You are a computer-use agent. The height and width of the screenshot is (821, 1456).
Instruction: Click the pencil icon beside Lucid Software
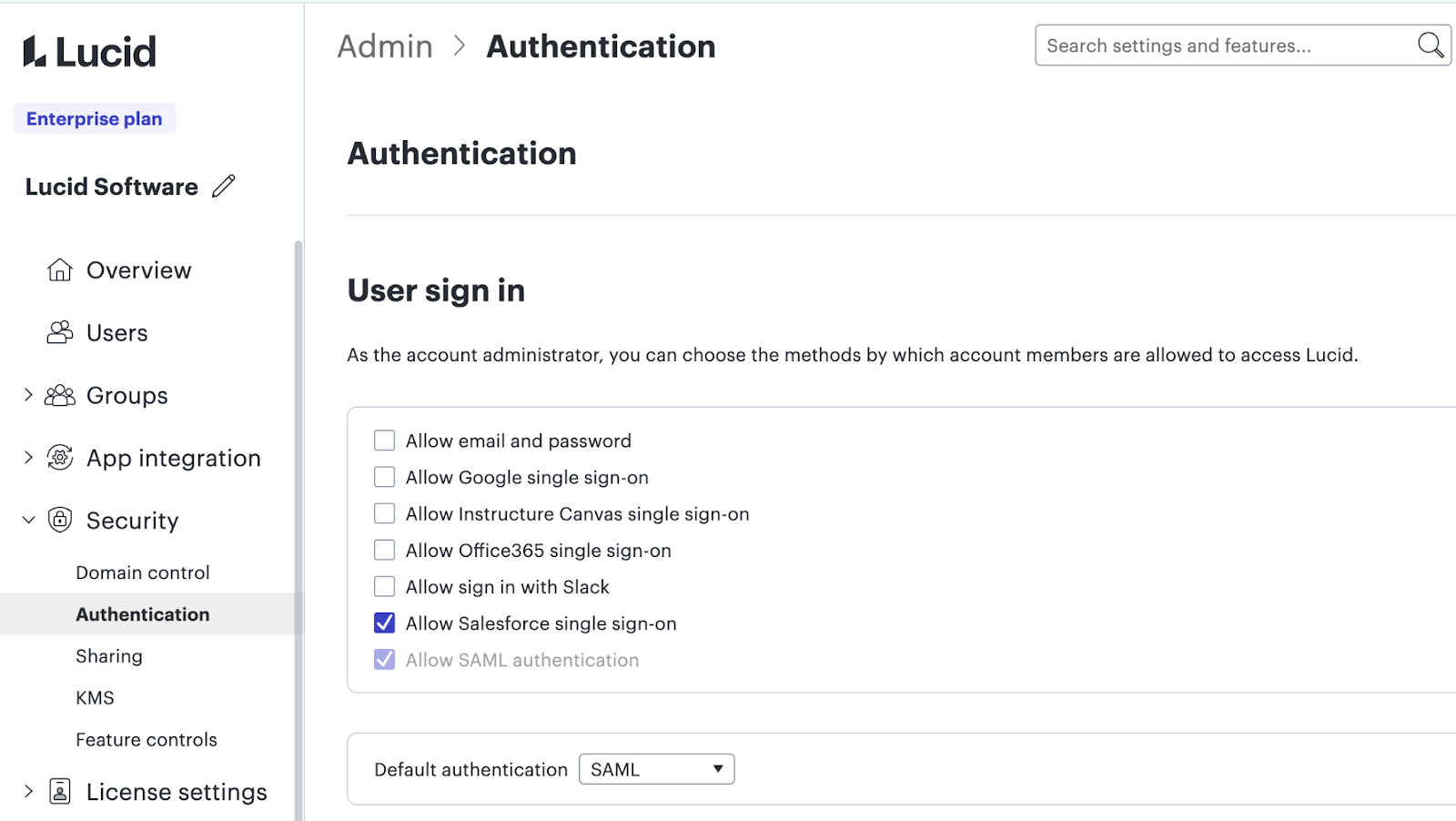click(x=224, y=186)
